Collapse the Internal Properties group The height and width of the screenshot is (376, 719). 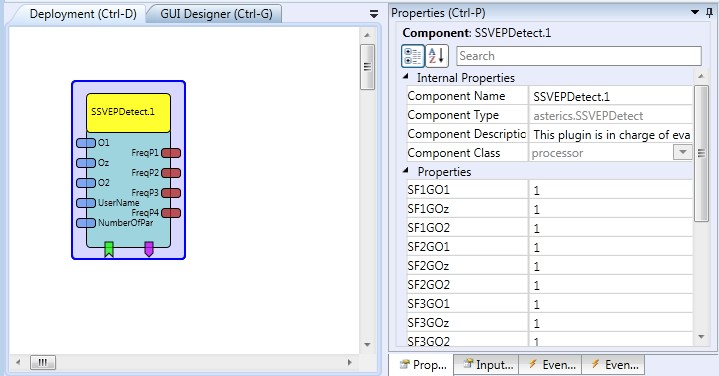click(x=405, y=77)
